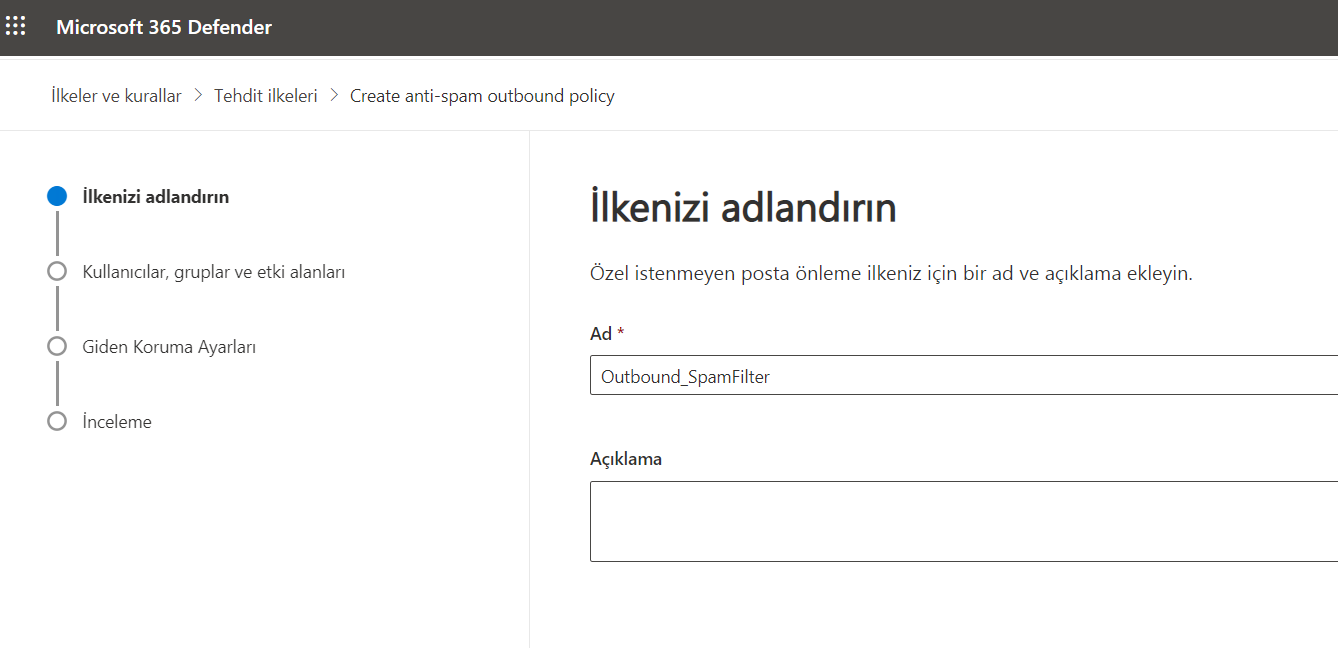The image size is (1338, 648).
Task: Jump to Kullanıcılar, gruplar ve etki alanları step
Action: [x=214, y=271]
